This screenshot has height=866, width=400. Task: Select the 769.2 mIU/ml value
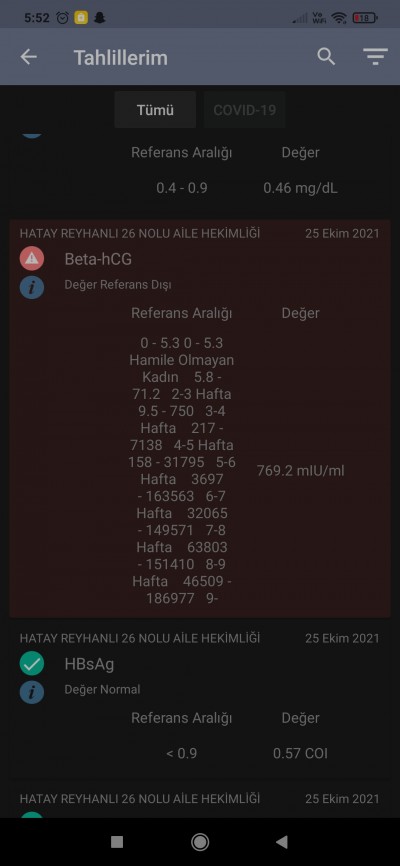click(301, 471)
